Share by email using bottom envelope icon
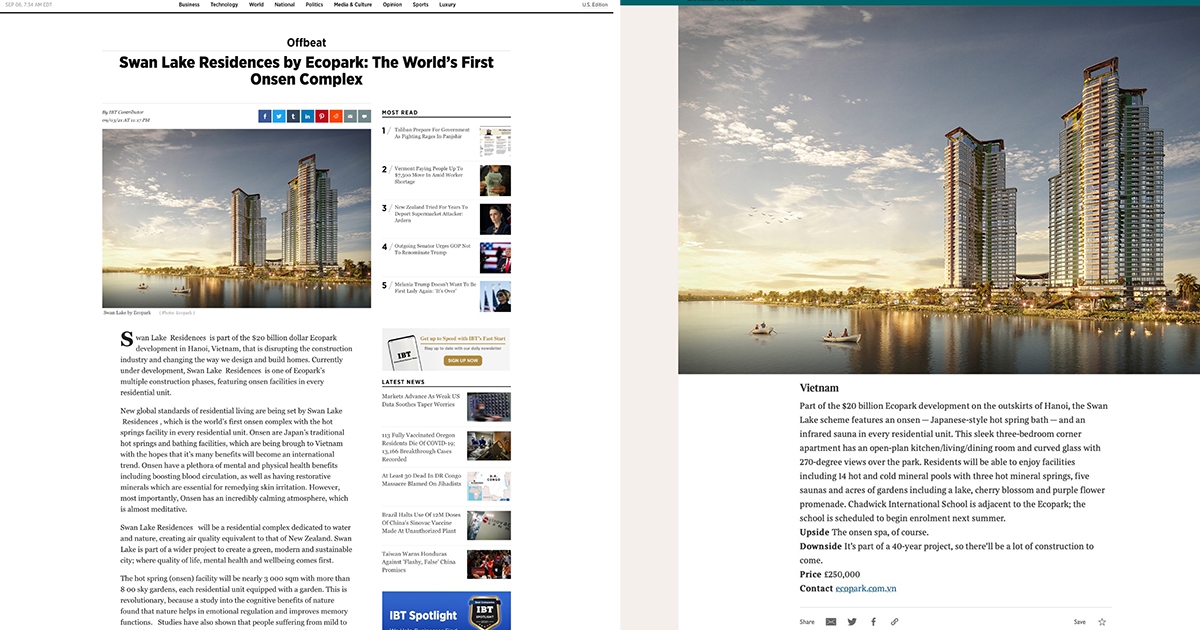The height and width of the screenshot is (630, 1200). (x=831, y=622)
